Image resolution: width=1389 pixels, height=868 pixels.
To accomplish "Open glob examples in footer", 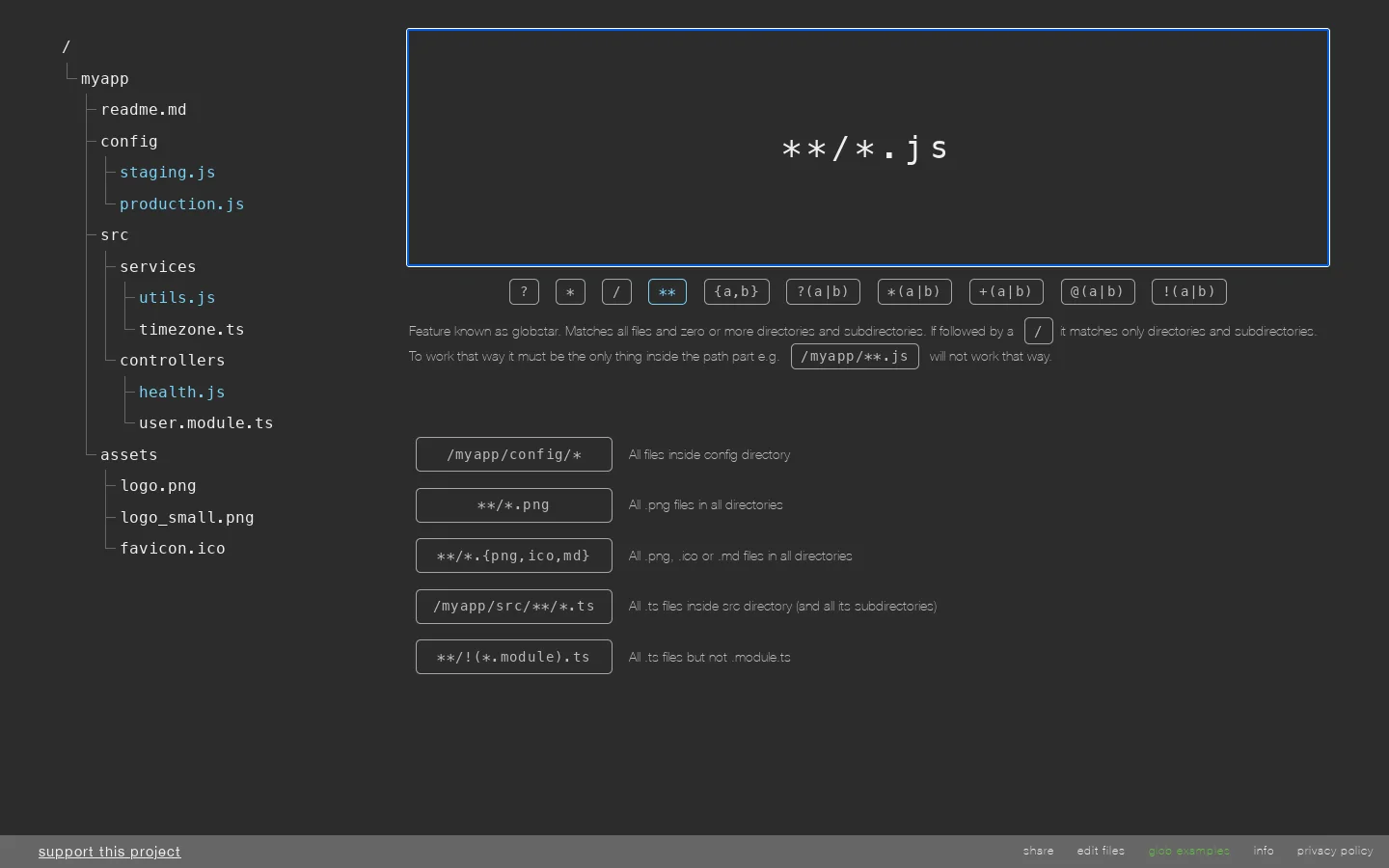I will click(1188, 851).
